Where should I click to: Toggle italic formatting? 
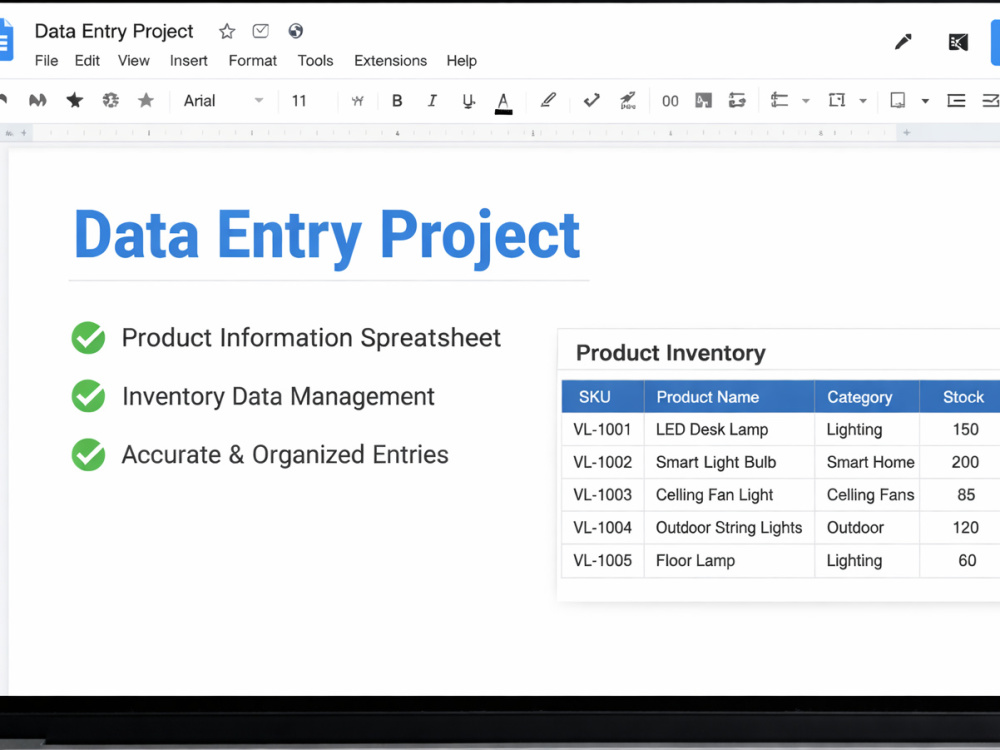pos(432,101)
